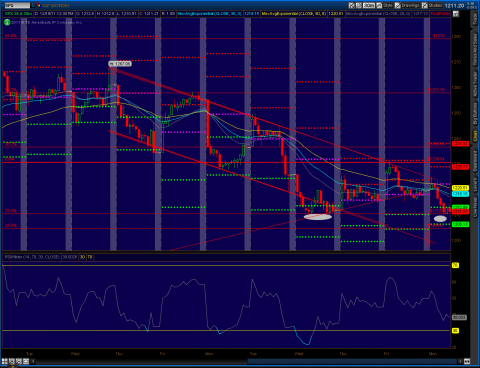Click the yellow 30 RSI axis marker
The image size is (480, 368).
point(455,330)
